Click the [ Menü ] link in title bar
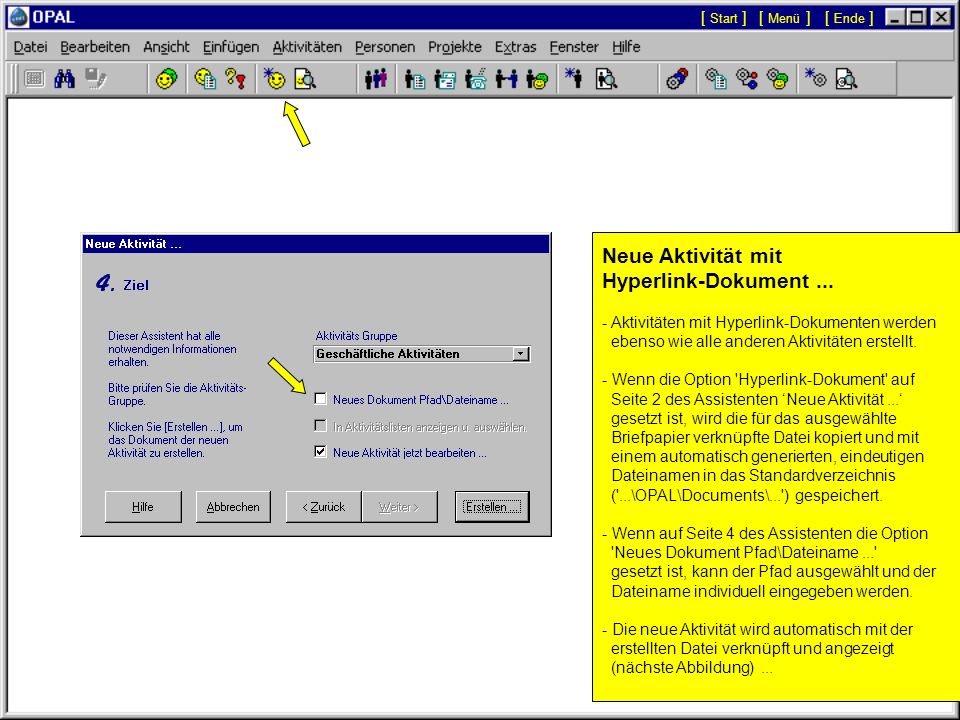 tap(784, 18)
